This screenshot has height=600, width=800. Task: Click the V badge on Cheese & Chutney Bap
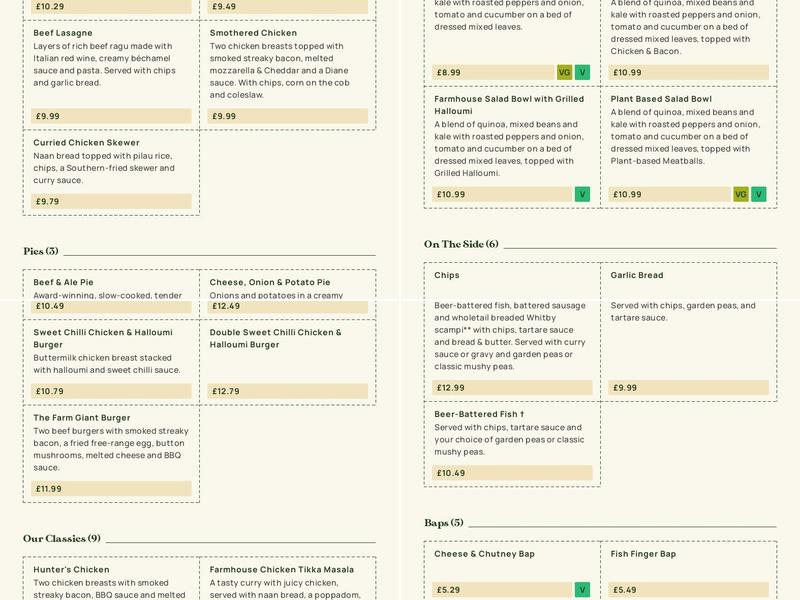click(x=582, y=590)
